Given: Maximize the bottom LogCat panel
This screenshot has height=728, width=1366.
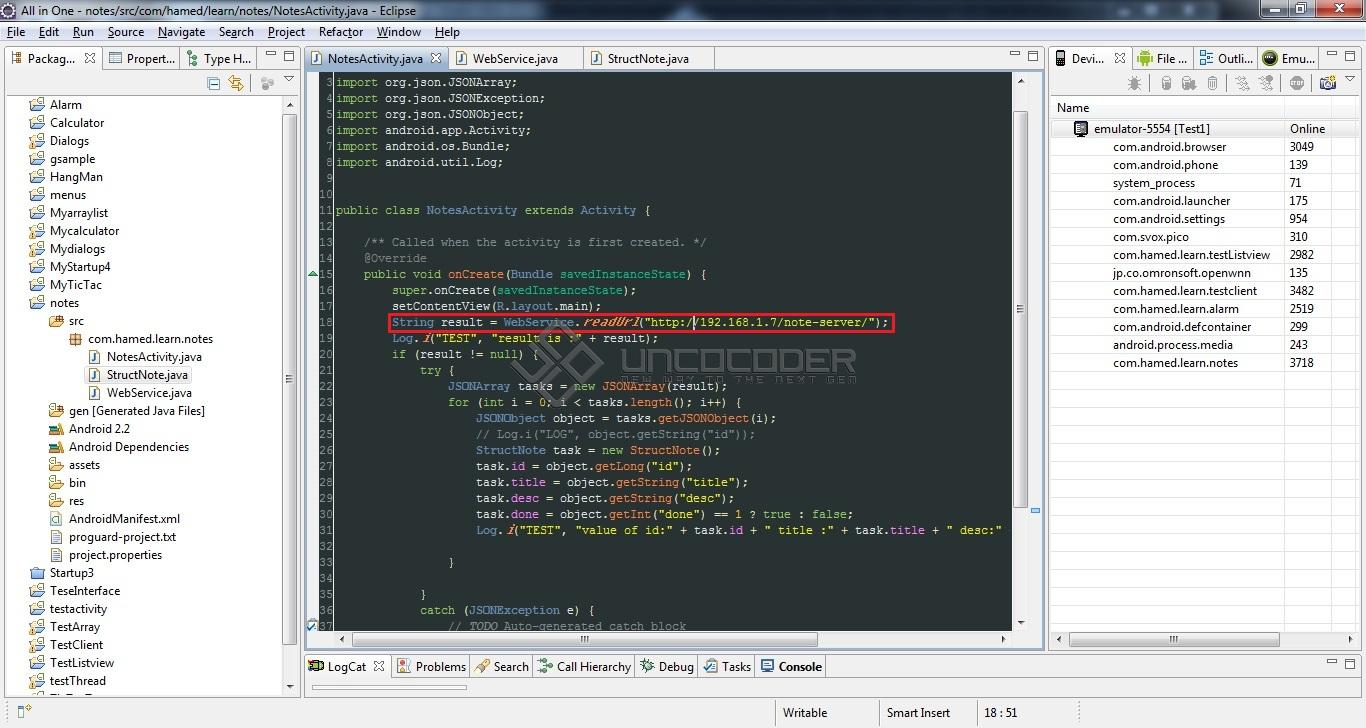Looking at the screenshot, I should click(1350, 665).
